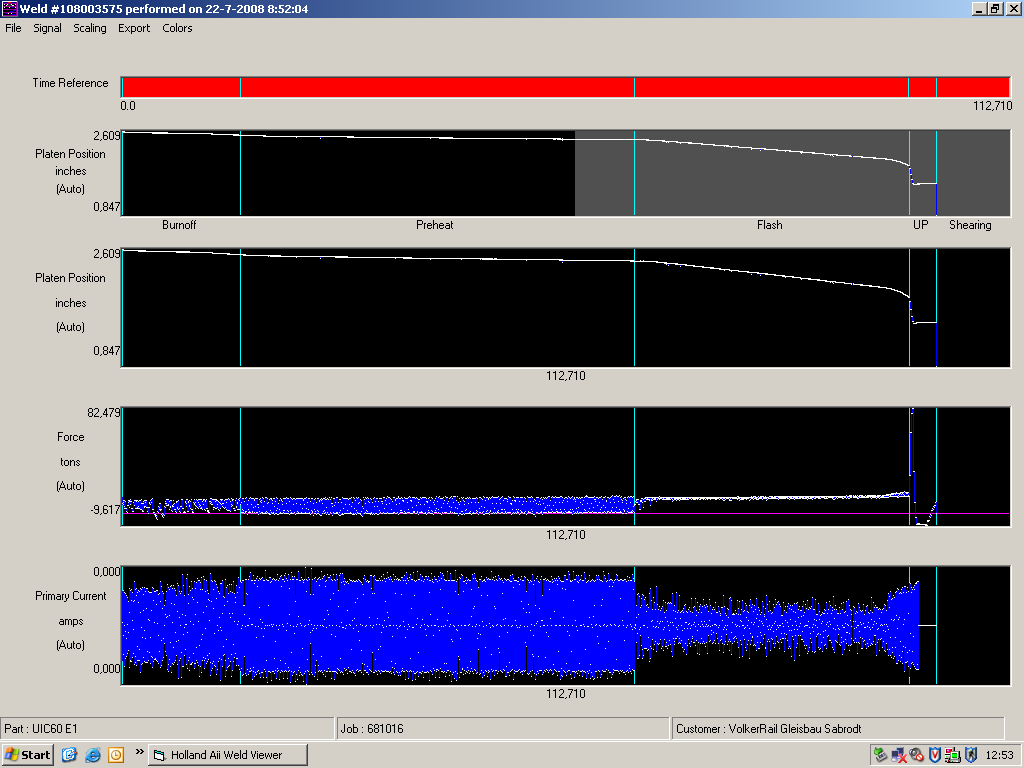The height and width of the screenshot is (768, 1024).
Task: Open the Signal menu
Action: tap(47, 28)
